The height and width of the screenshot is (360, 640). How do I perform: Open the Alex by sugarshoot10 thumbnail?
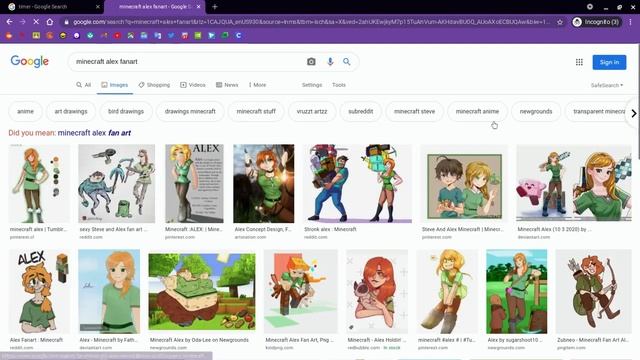click(x=517, y=291)
